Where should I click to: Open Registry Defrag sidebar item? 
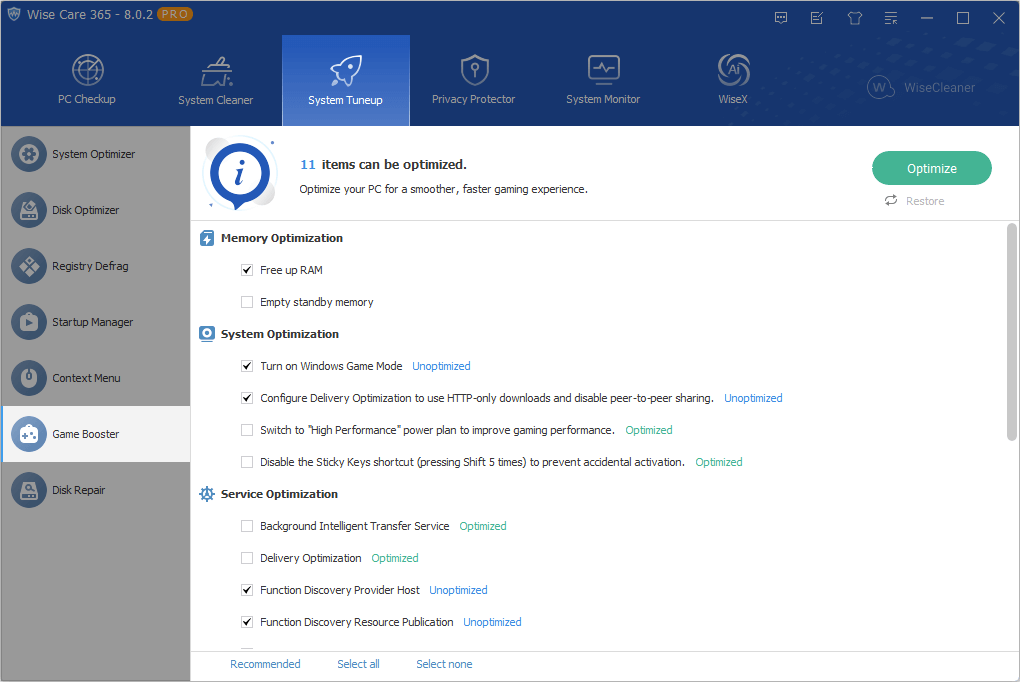click(96, 266)
